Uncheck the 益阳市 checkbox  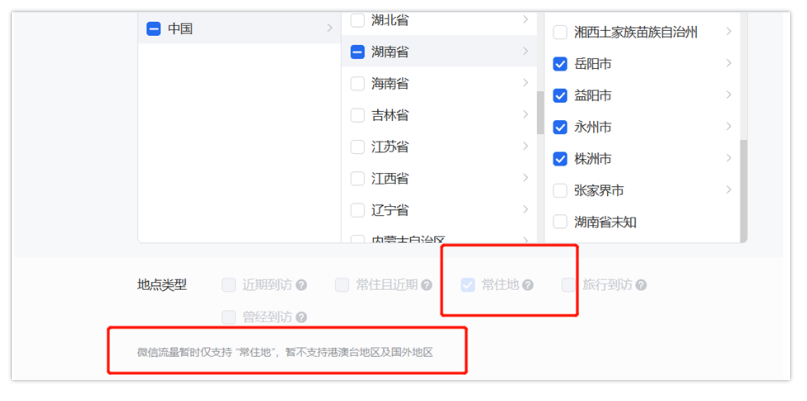(x=560, y=96)
